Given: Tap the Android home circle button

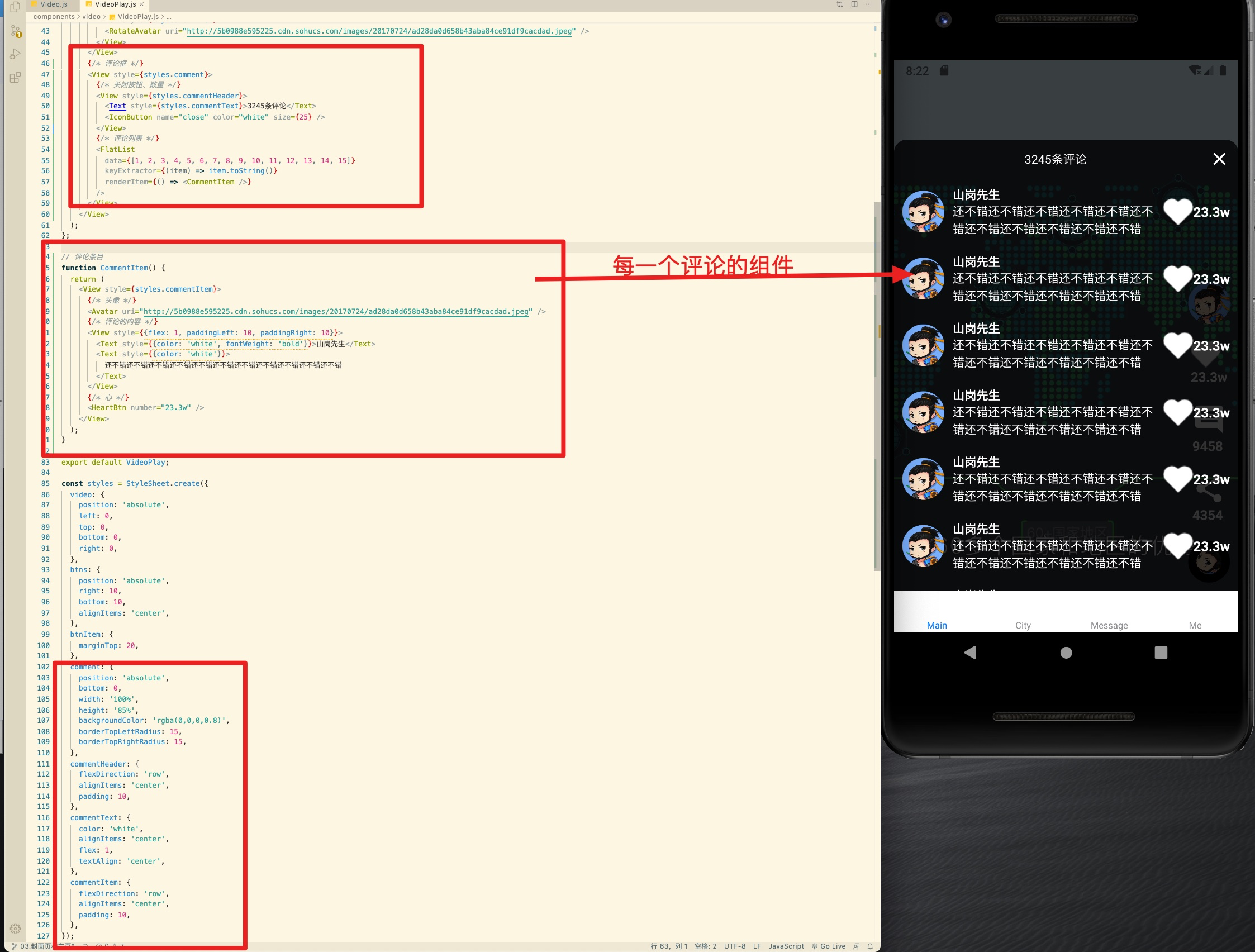Looking at the screenshot, I should tap(1066, 653).
